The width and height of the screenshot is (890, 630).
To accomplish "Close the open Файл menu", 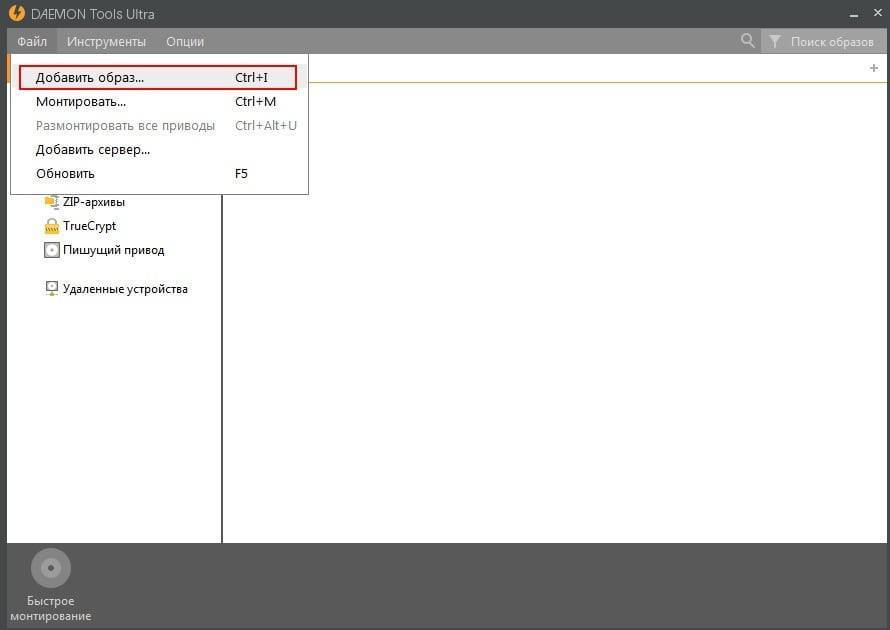I will point(32,41).
